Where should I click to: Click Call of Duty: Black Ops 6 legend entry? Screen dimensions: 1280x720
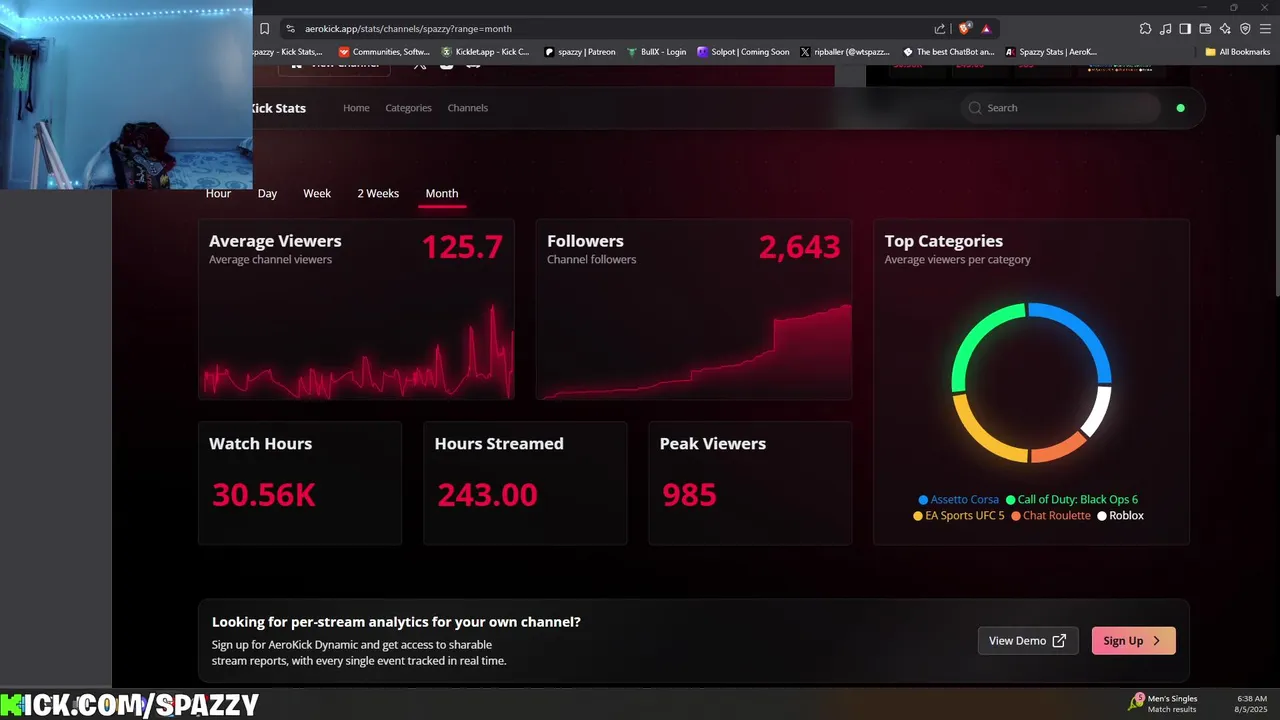[1071, 500]
